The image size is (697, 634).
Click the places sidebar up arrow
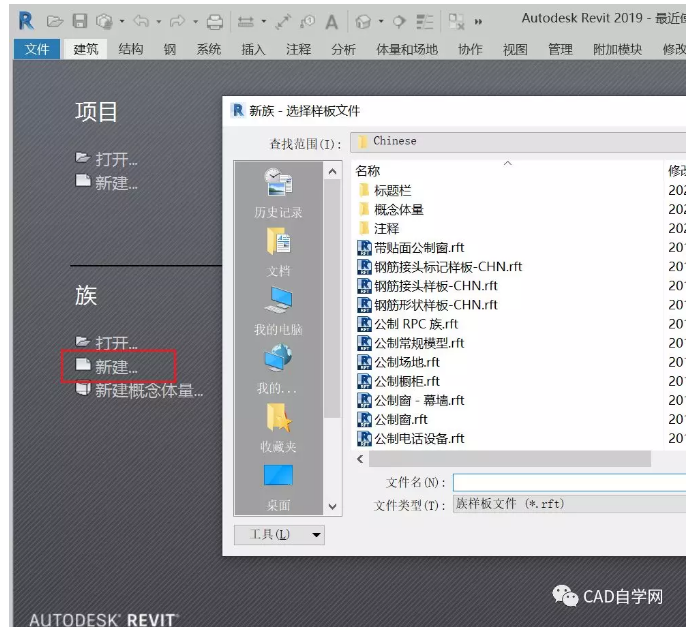[x=332, y=172]
